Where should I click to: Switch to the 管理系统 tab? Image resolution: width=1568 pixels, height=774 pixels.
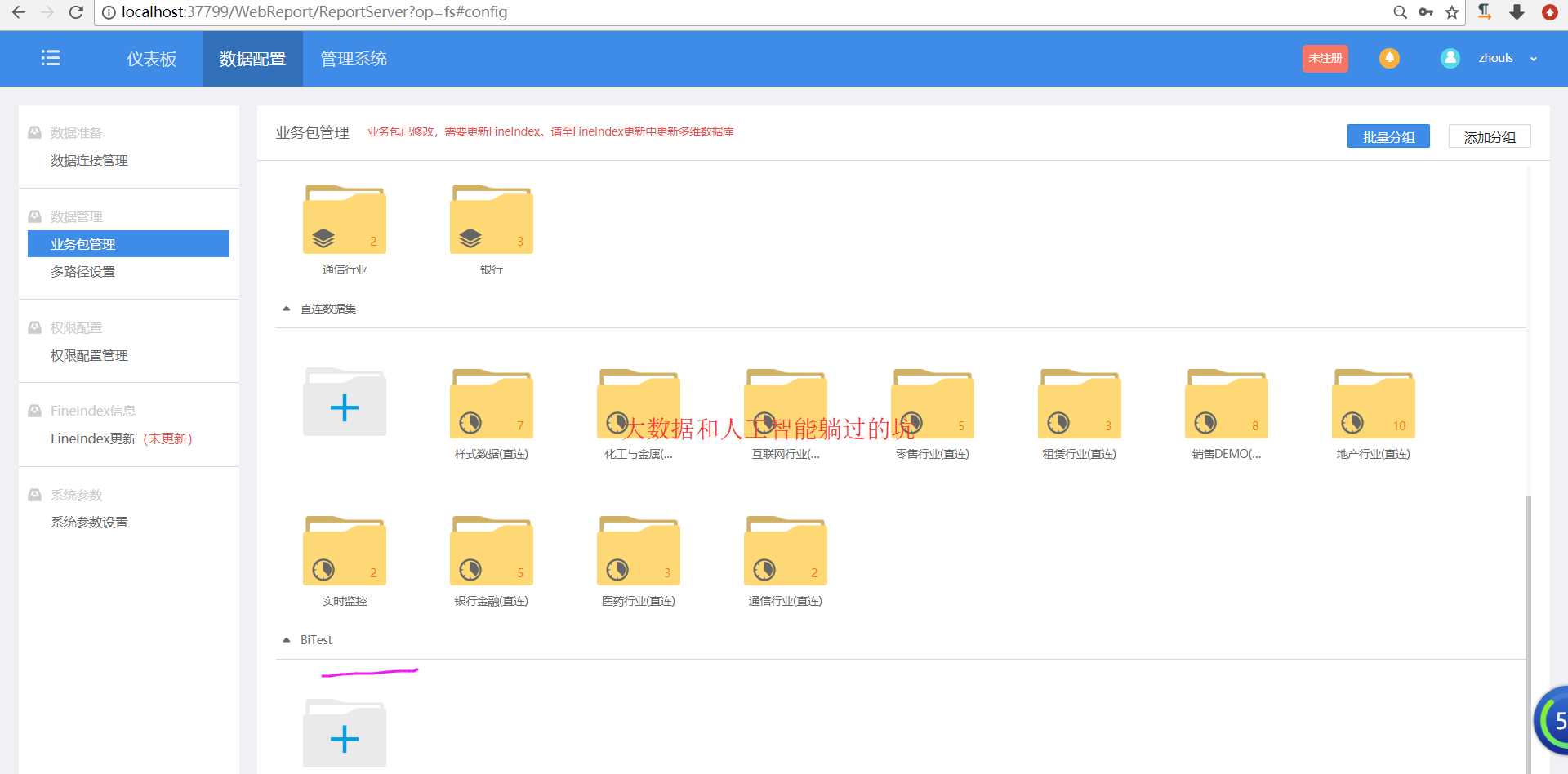(x=354, y=59)
